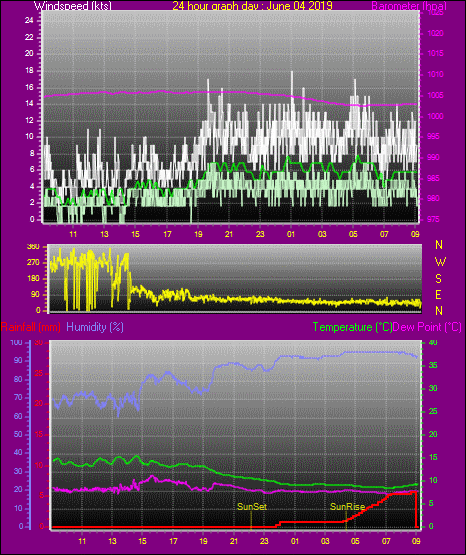Click windspeed axis value 24
The height and width of the screenshot is (555, 466).
point(29,21)
